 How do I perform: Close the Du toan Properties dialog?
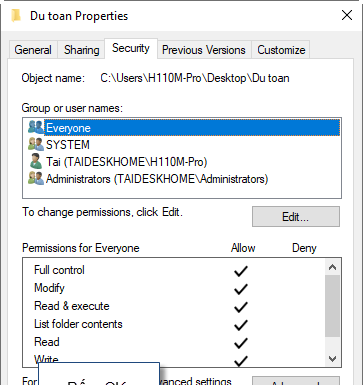point(347,15)
